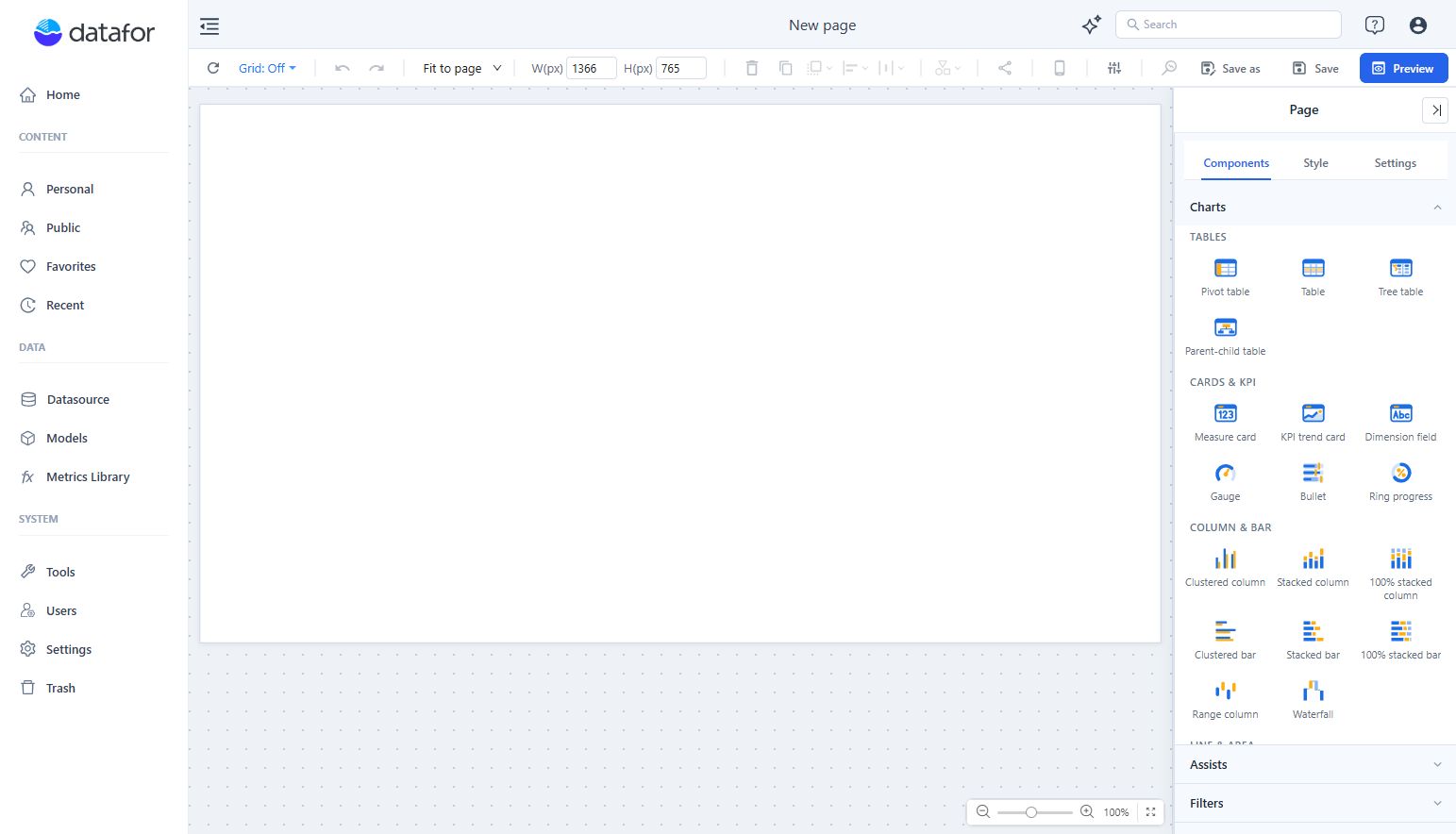The height and width of the screenshot is (834, 1456).
Task: Open Datasource in the sidebar
Action: [x=78, y=399]
